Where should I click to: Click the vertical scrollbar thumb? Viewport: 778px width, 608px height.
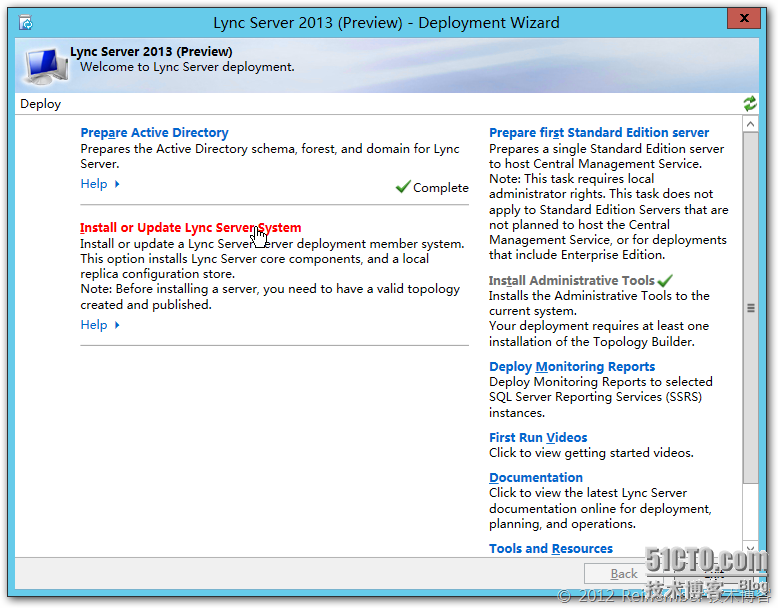[751, 308]
